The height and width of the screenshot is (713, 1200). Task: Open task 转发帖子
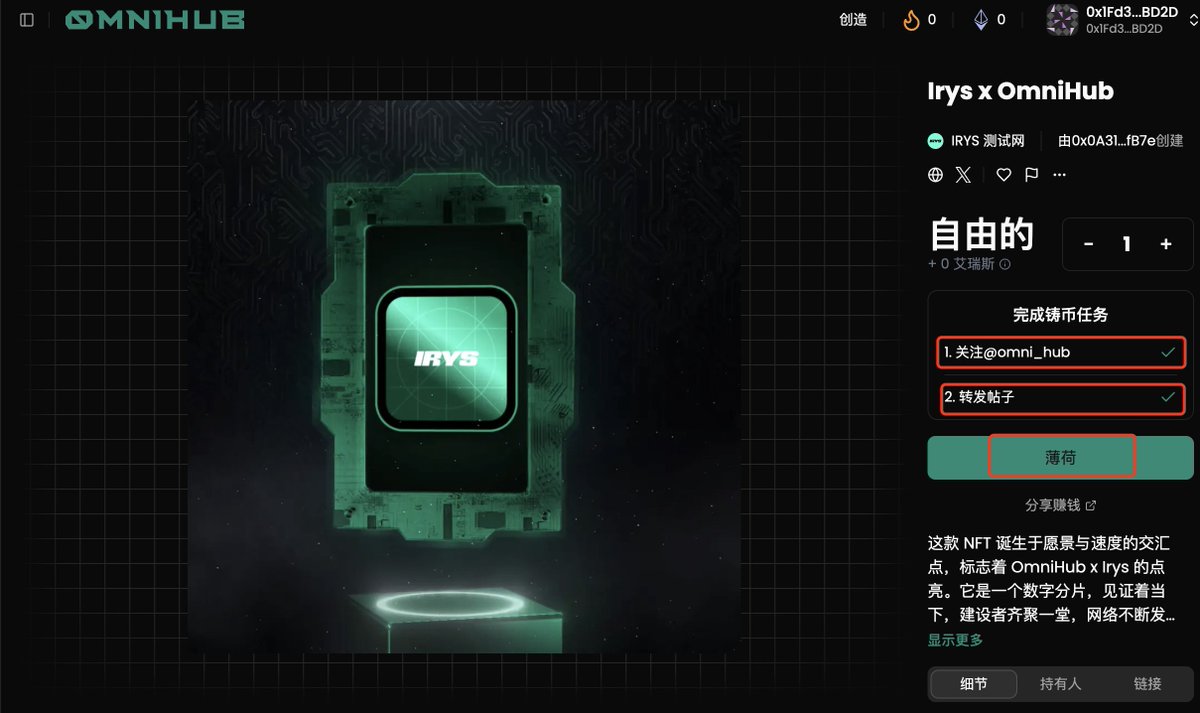point(1061,398)
